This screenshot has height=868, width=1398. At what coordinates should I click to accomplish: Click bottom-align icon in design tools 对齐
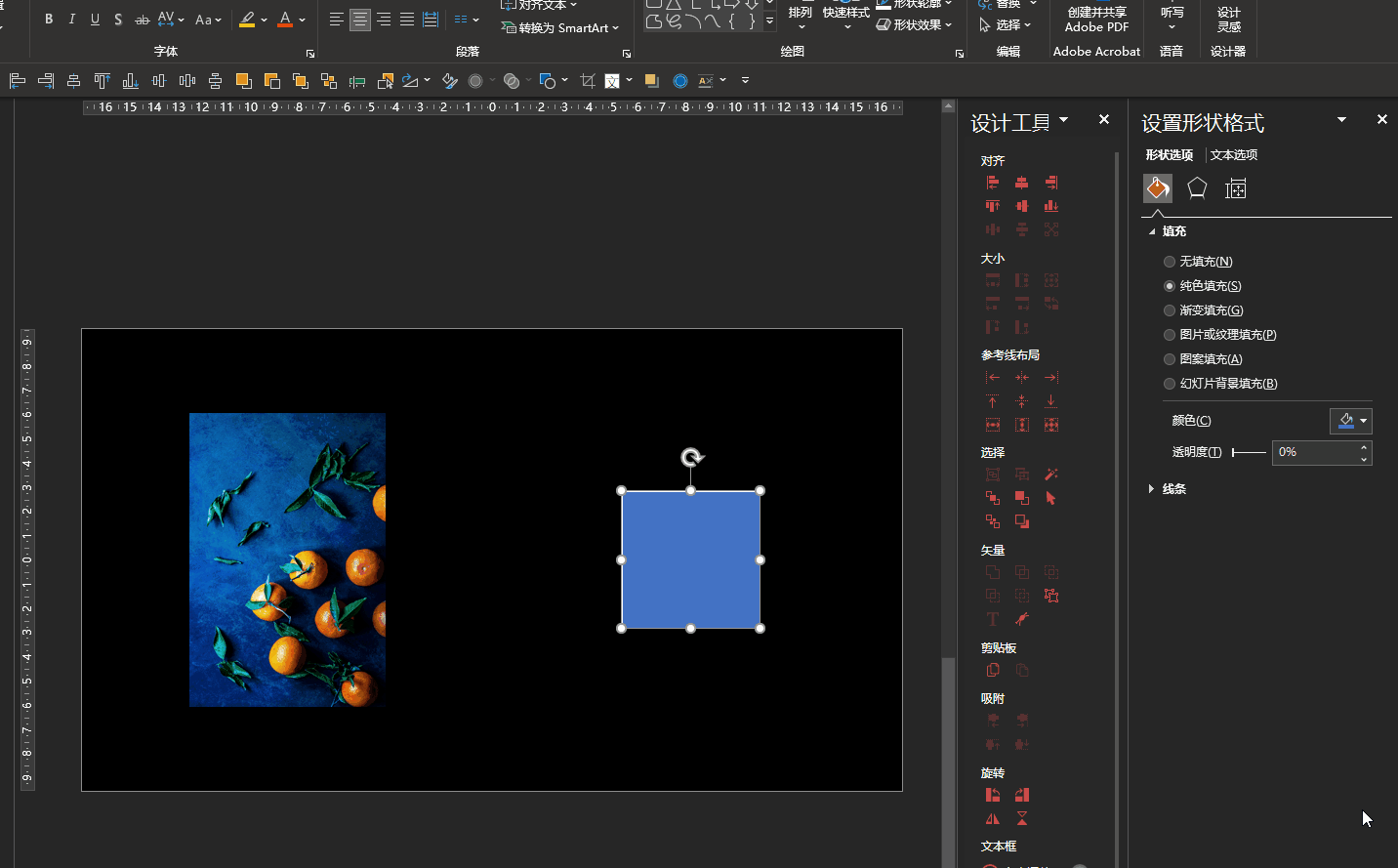point(1051,206)
